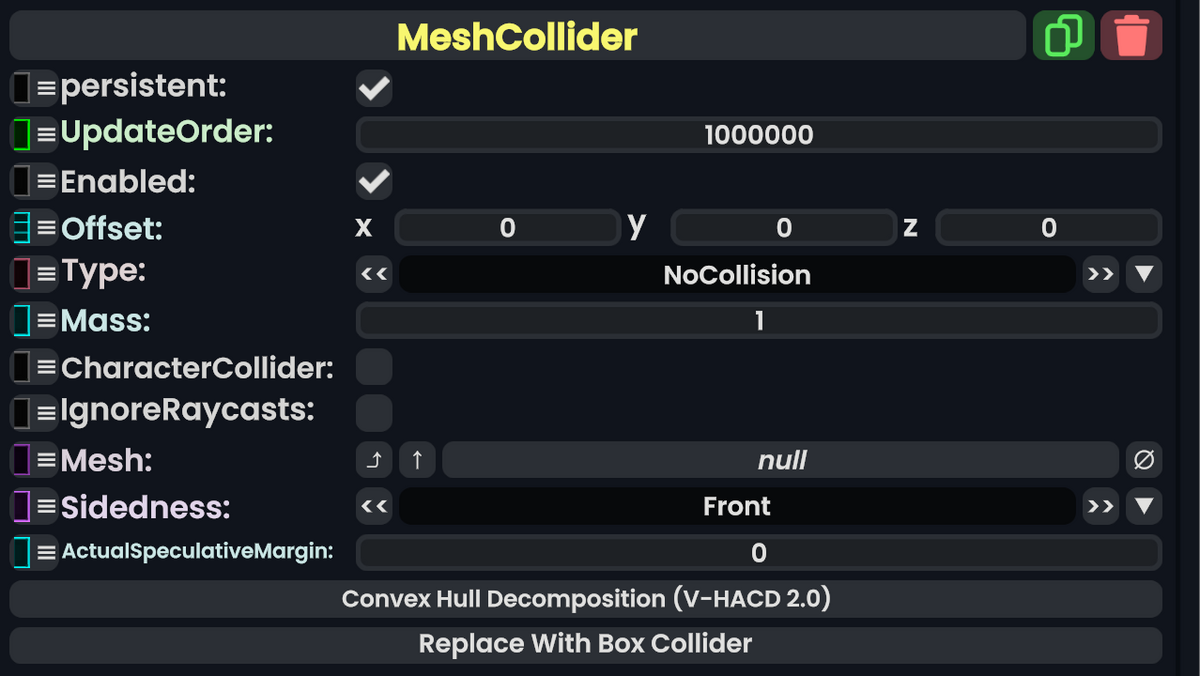The height and width of the screenshot is (676, 1200).
Task: Open the Type dropdown showing NoCollision
Action: 1144,274
